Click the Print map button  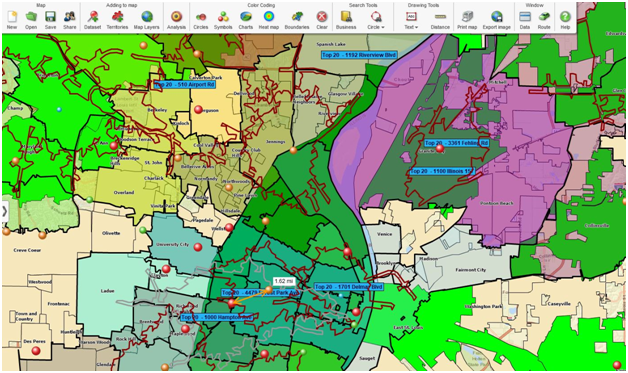[467, 20]
